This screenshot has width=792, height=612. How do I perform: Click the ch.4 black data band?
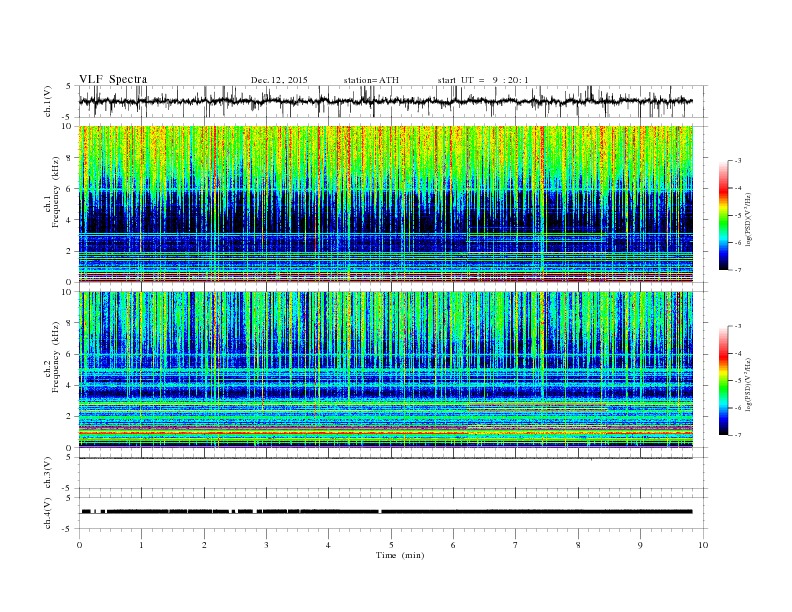[x=386, y=512]
